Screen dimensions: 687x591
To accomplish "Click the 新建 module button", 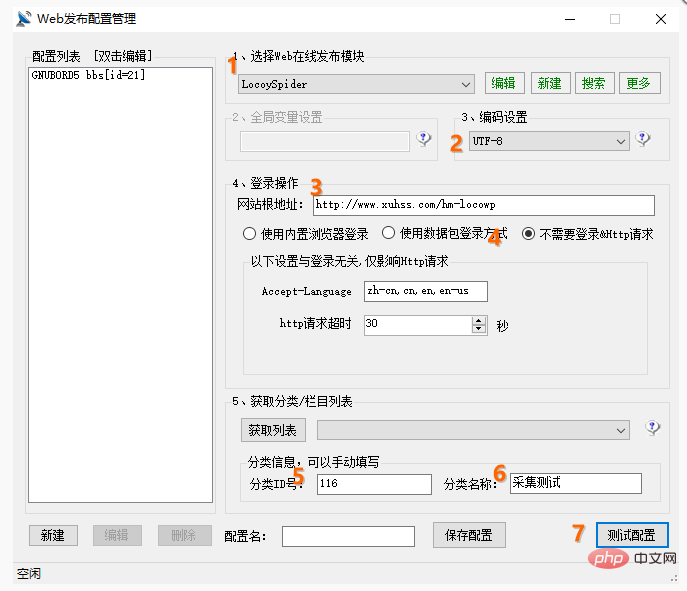I will pos(549,83).
